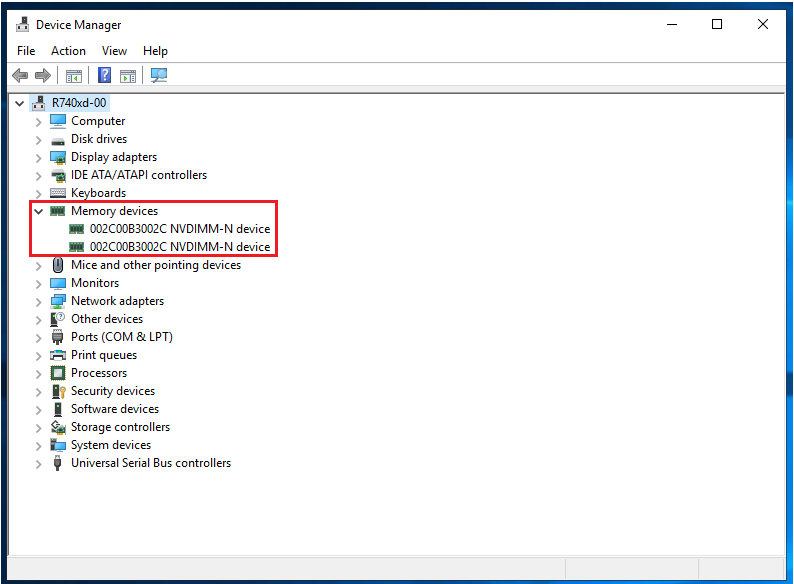Collapse the R740xd-00 root node

tap(20, 103)
